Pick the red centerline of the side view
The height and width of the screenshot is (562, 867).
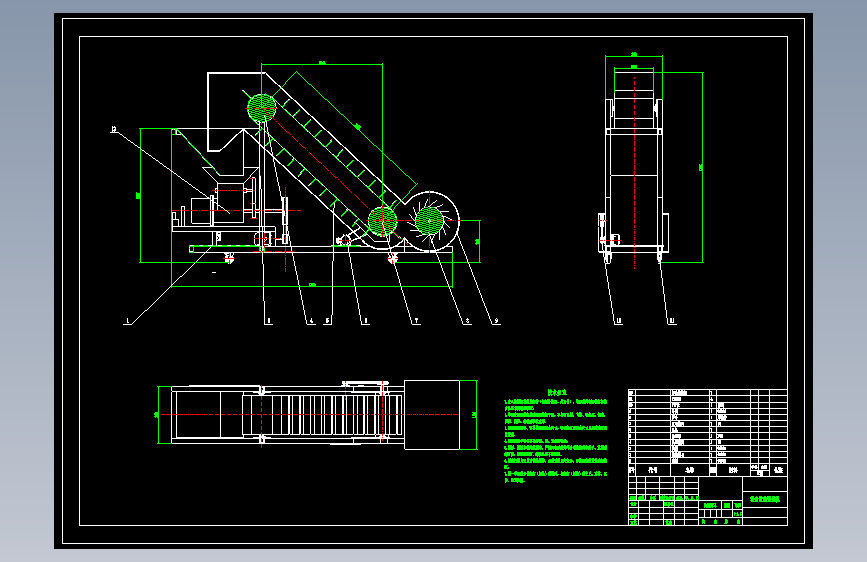pyautogui.click(x=634, y=173)
